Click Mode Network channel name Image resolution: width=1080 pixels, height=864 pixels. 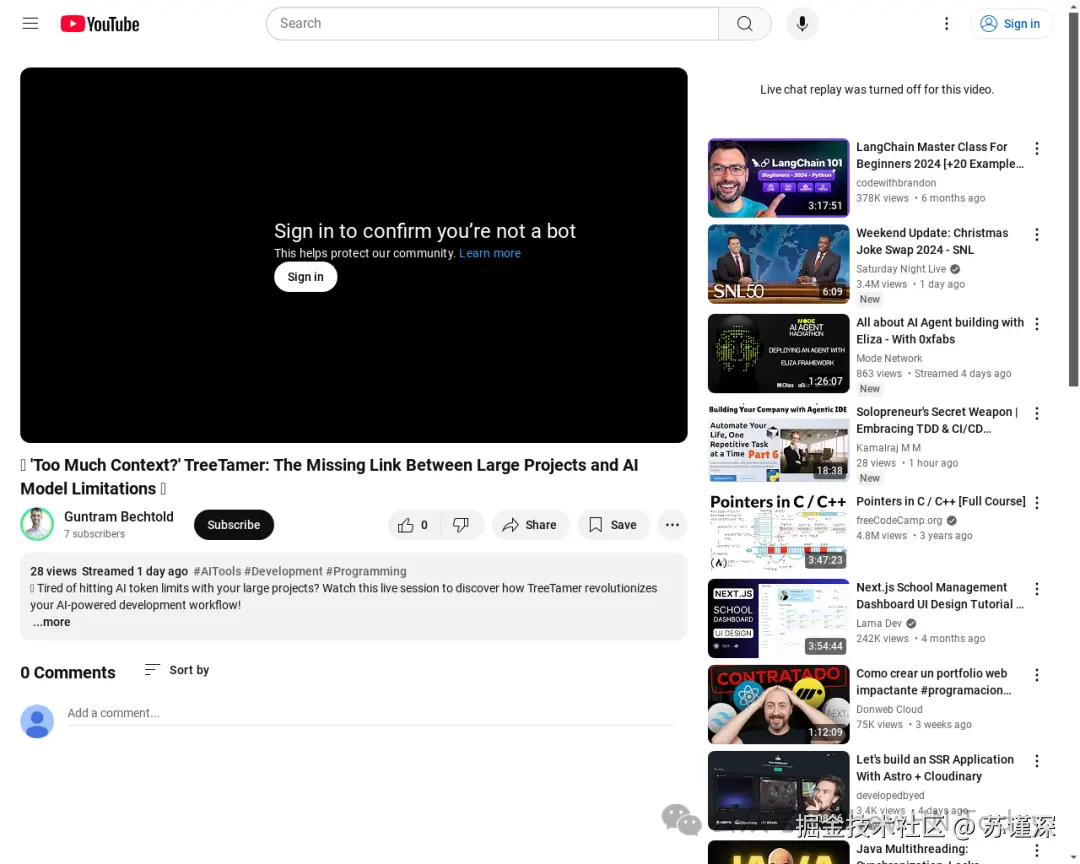pyautogui.click(x=889, y=358)
